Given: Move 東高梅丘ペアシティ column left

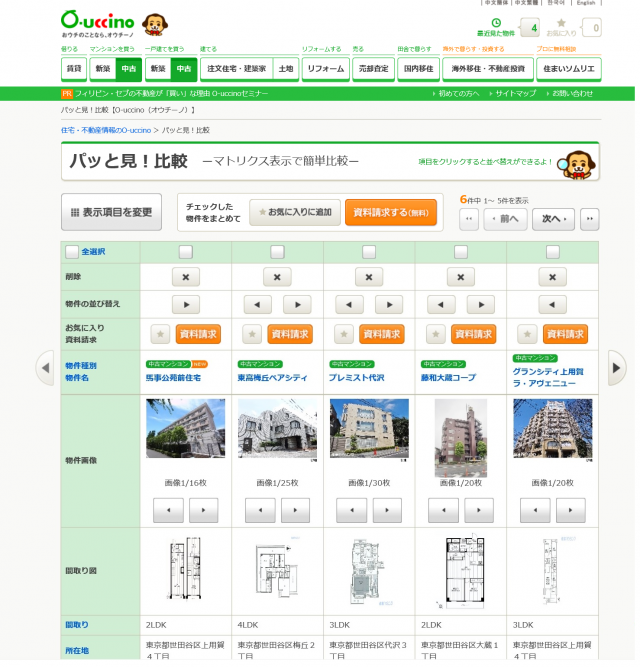Looking at the screenshot, I should pos(259,307).
